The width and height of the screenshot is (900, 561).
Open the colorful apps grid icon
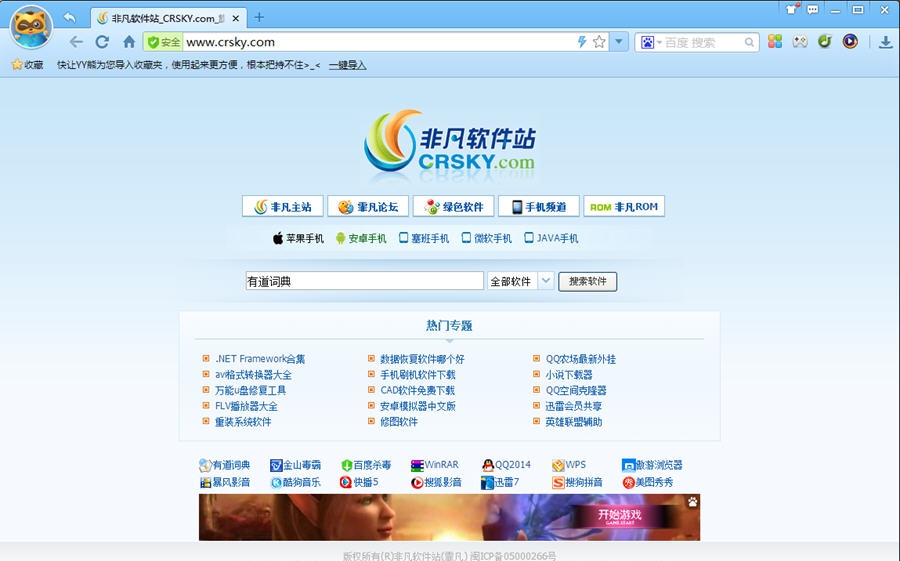pos(775,41)
